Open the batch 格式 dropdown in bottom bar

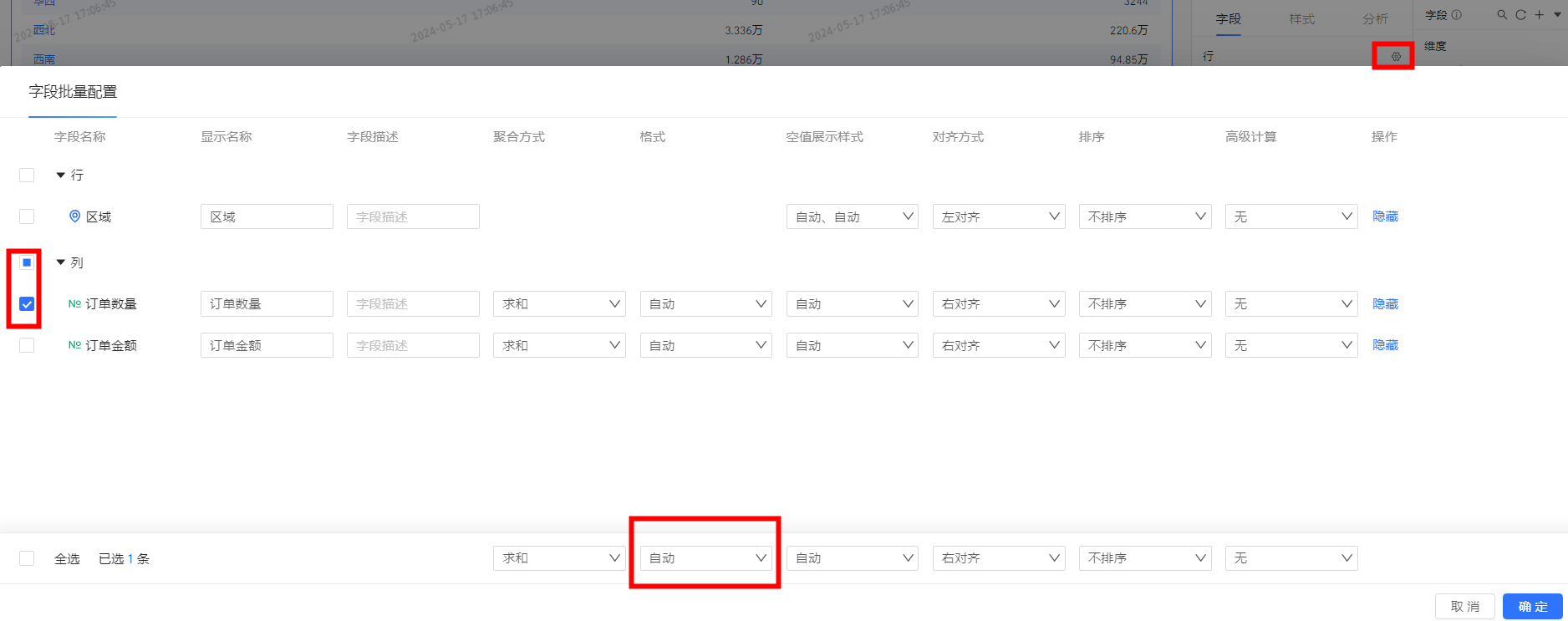706,558
